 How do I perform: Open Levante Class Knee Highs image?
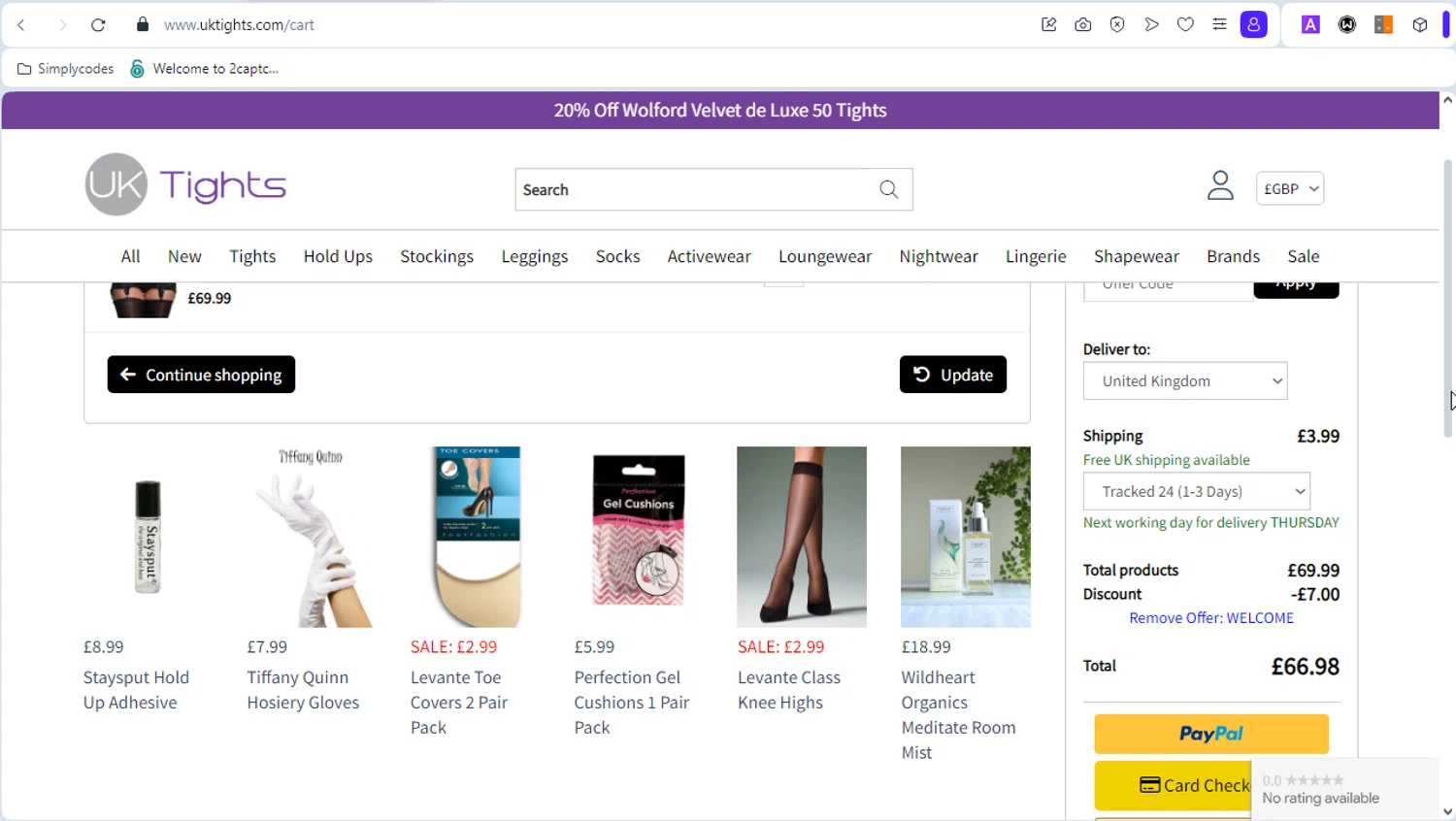click(x=802, y=537)
